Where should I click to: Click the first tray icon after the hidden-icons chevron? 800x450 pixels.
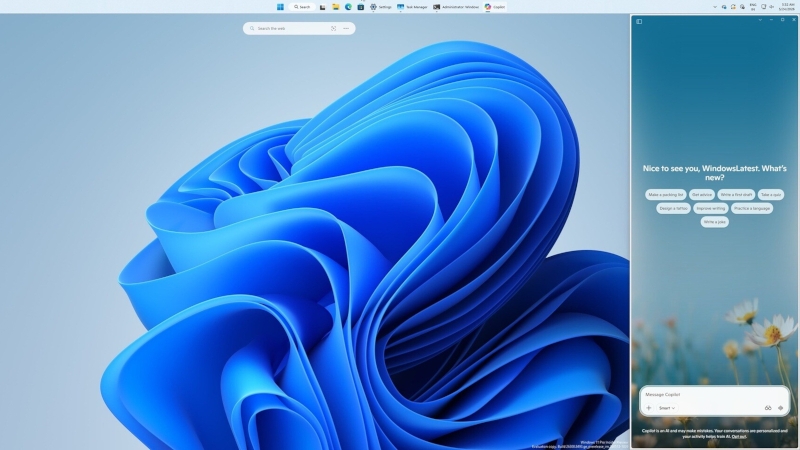(x=724, y=7)
